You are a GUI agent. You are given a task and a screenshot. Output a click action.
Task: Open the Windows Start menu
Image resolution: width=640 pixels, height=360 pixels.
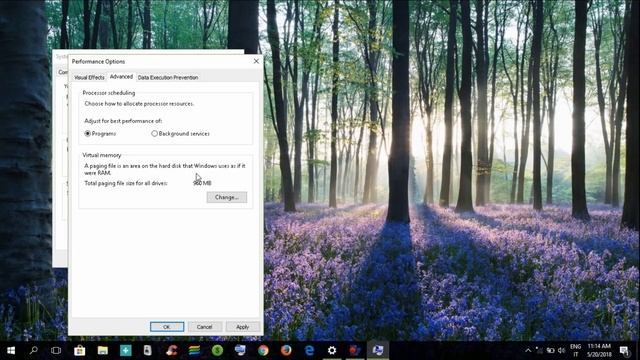(x=11, y=350)
